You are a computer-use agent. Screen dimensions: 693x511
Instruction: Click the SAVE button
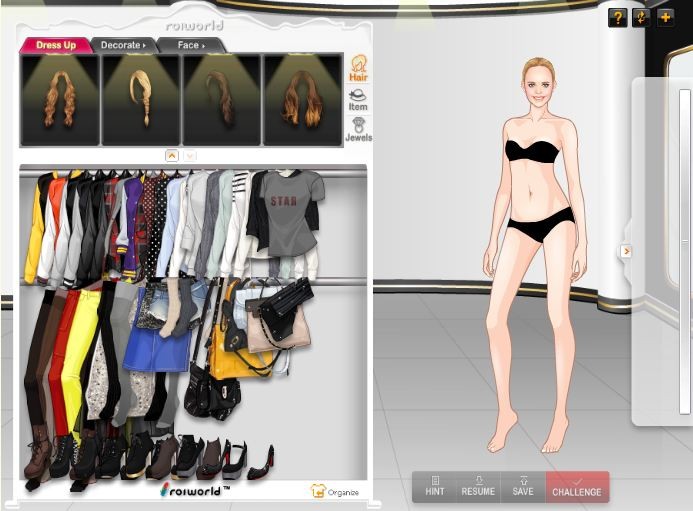pyautogui.click(x=523, y=487)
